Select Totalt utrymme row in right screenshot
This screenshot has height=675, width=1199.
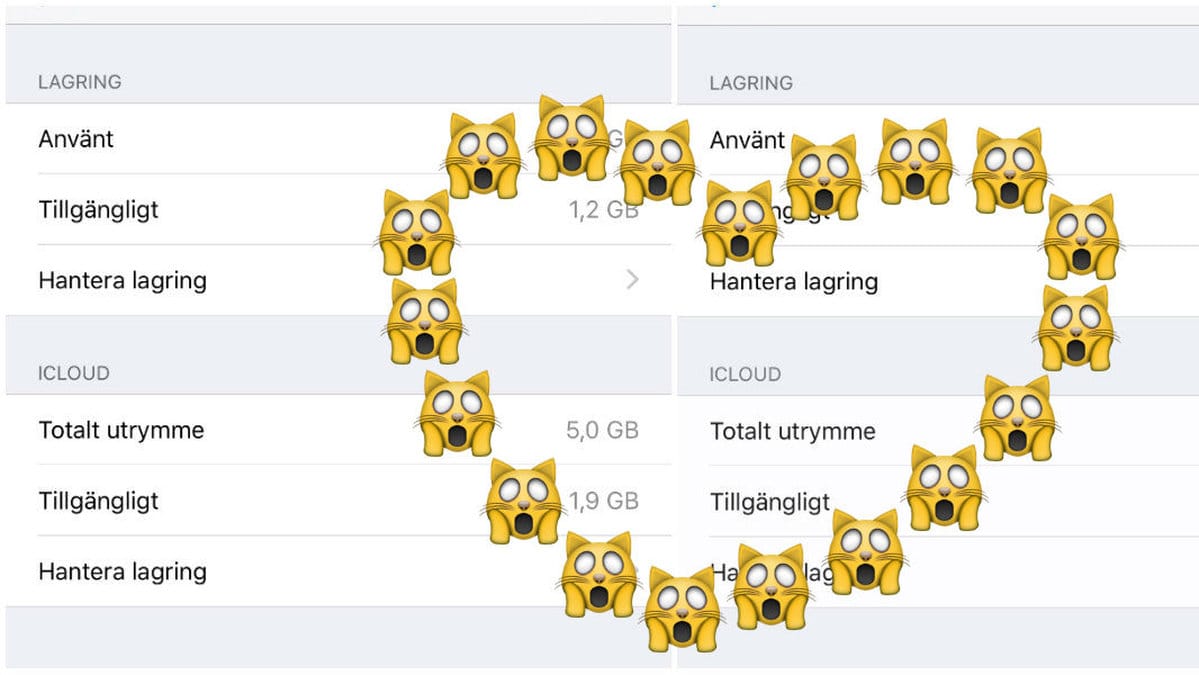(937, 431)
